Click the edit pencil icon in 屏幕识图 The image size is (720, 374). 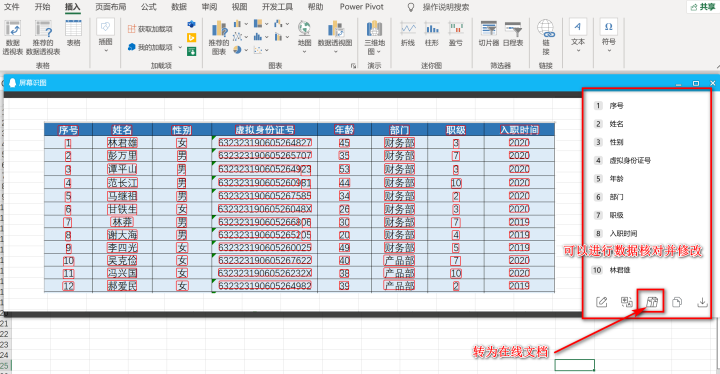click(x=602, y=302)
